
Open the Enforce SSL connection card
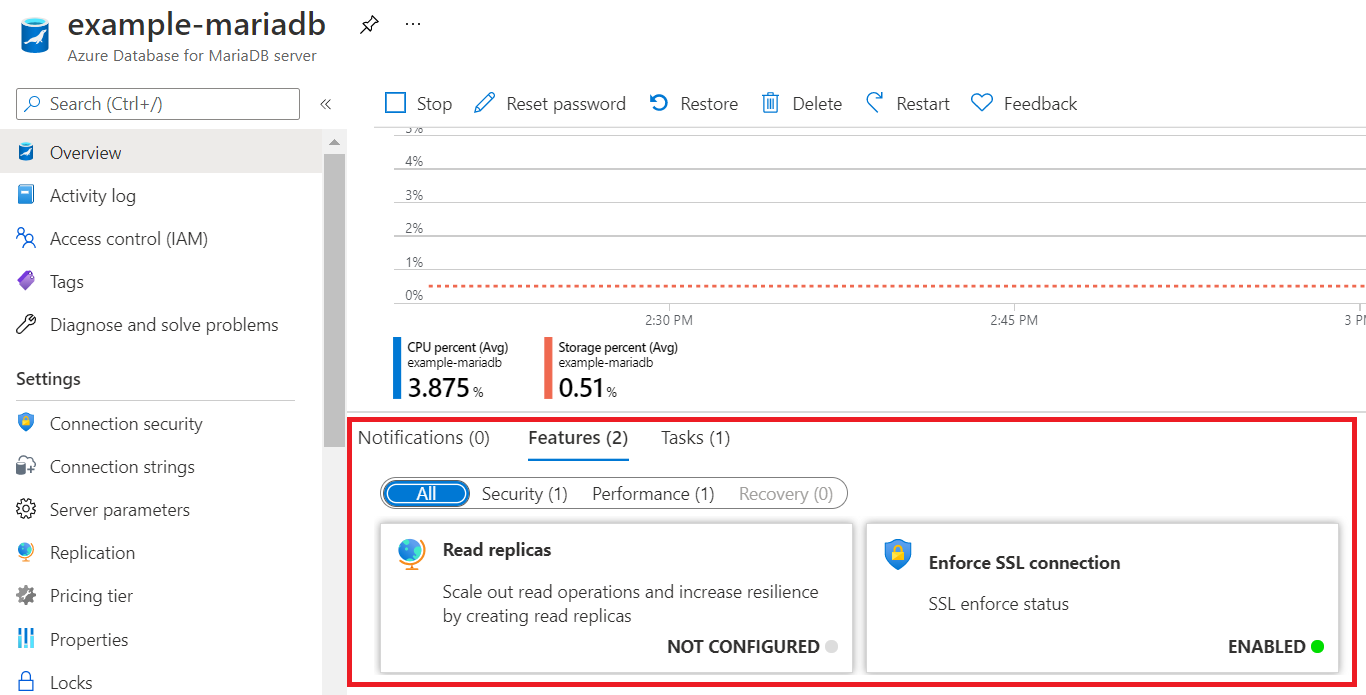click(1102, 598)
